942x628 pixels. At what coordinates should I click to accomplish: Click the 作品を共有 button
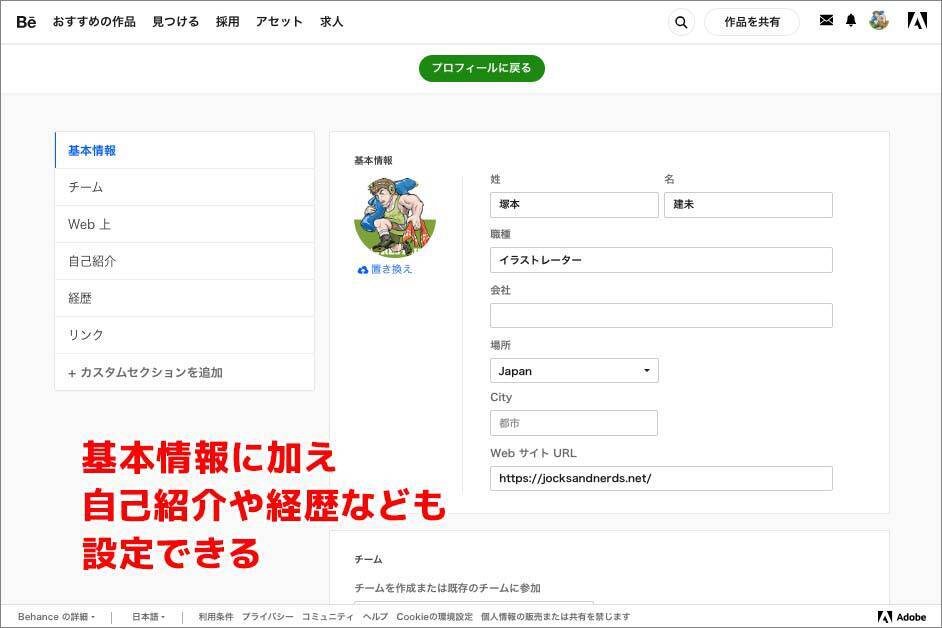(x=752, y=22)
